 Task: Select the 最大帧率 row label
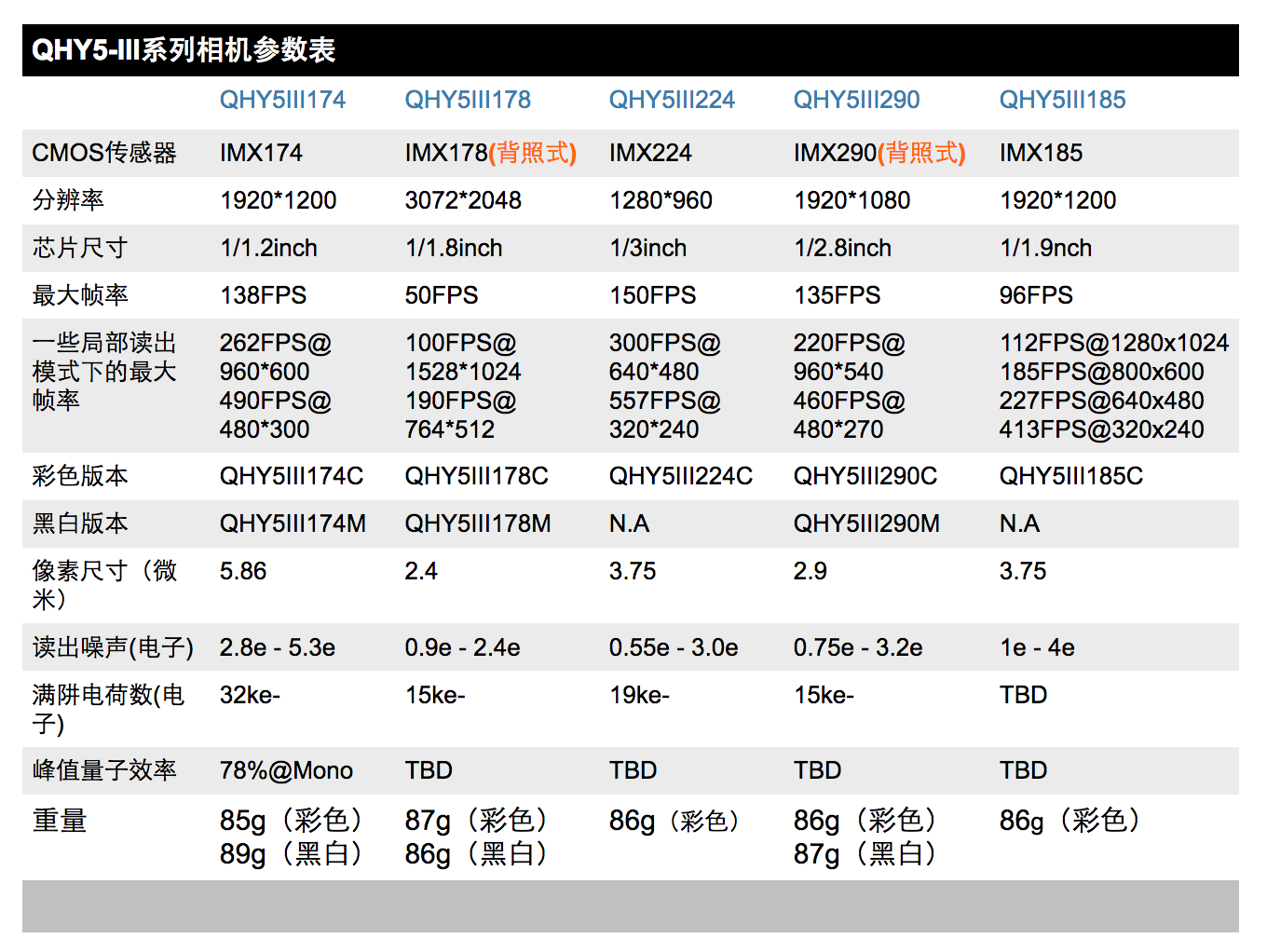(80, 295)
